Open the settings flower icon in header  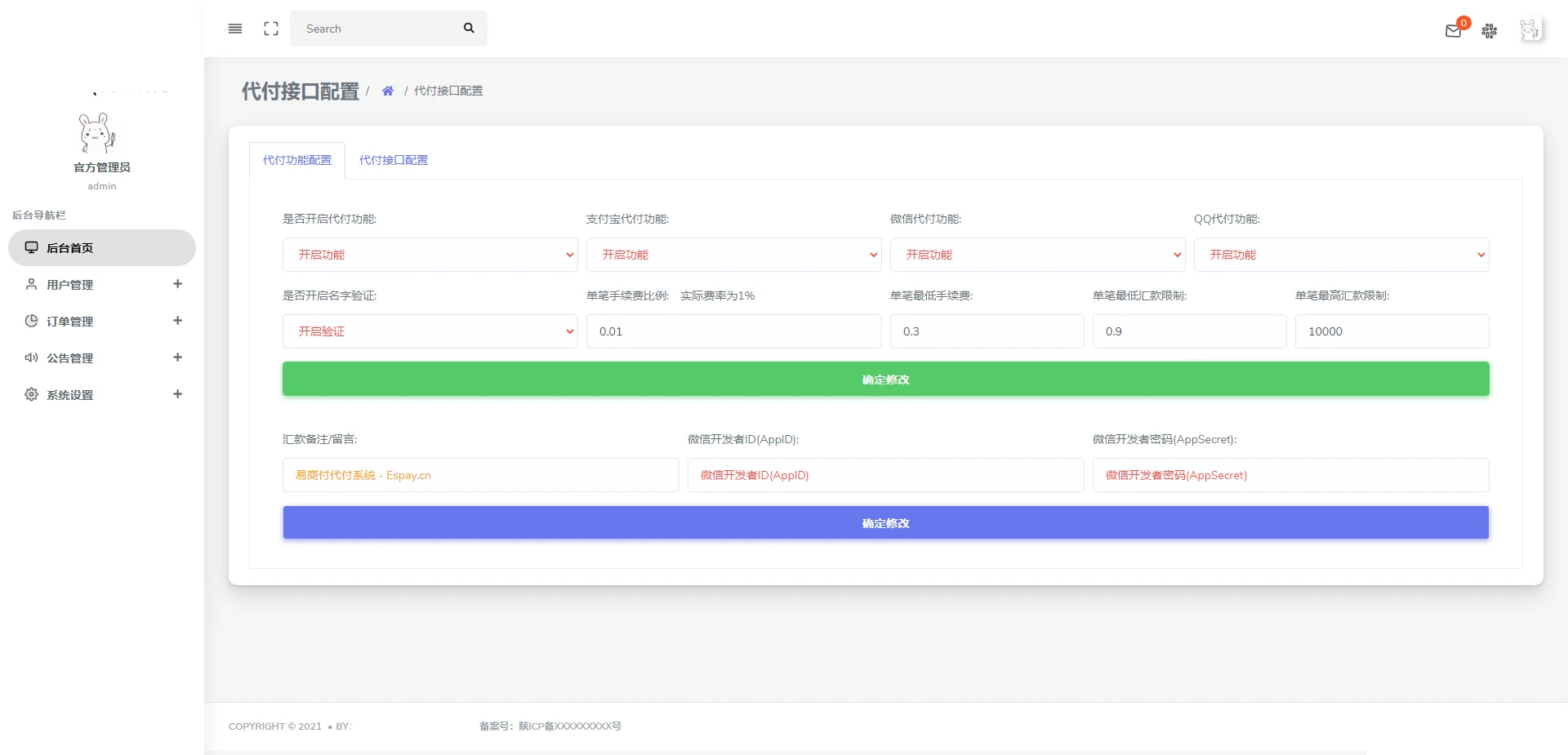click(x=1490, y=31)
